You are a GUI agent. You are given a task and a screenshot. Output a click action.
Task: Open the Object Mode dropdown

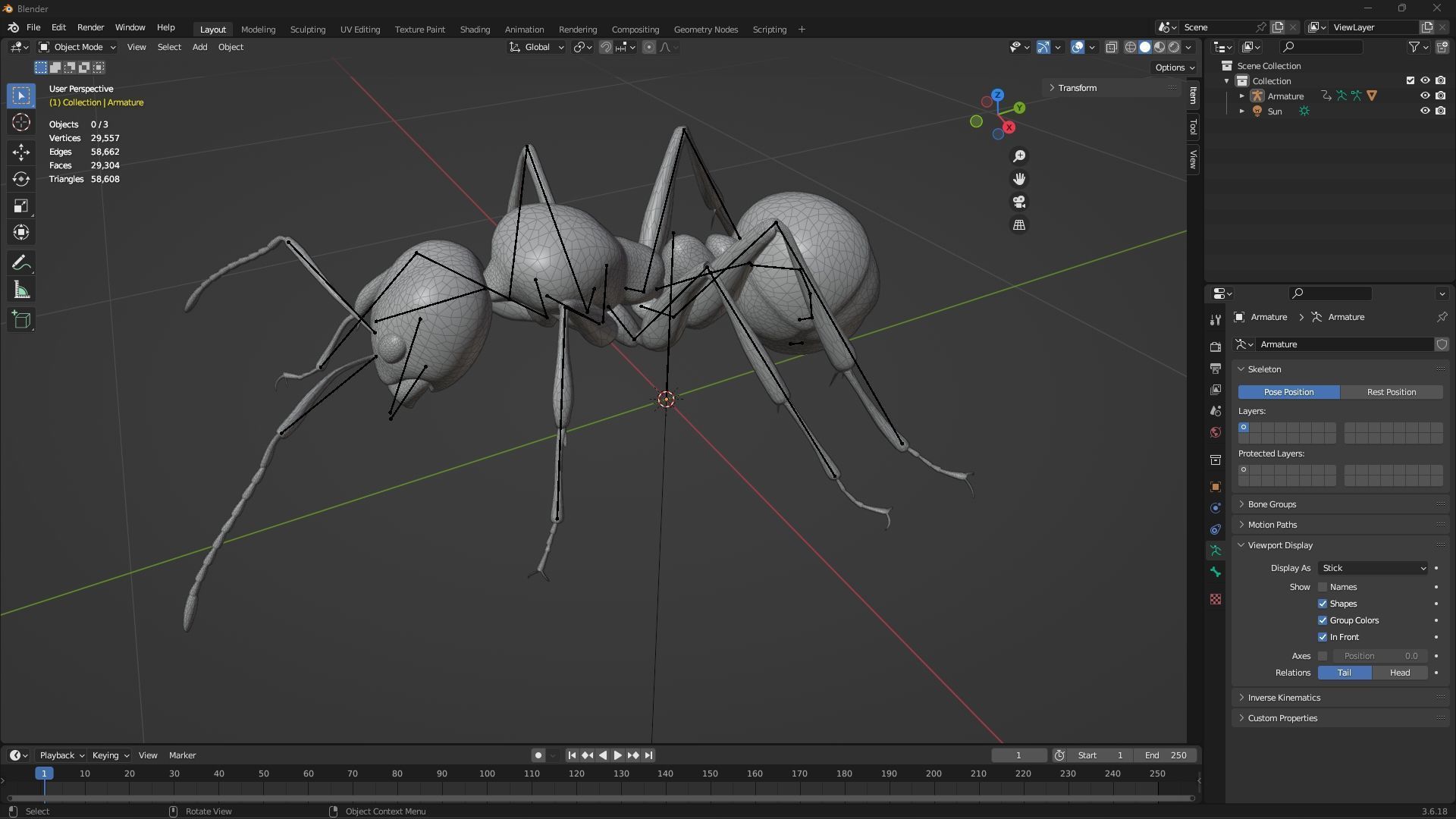[x=77, y=47]
